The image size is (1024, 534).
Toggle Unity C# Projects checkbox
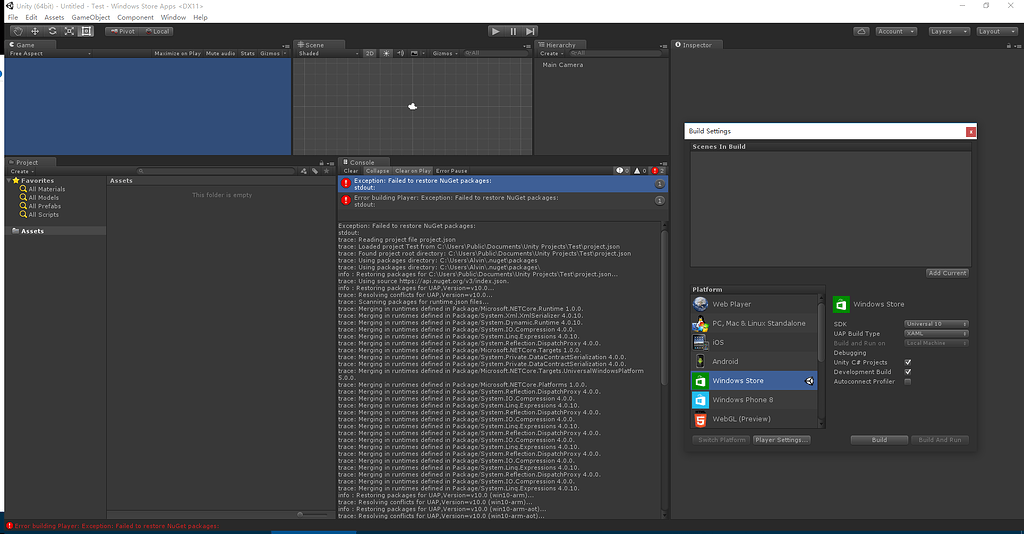[x=907, y=362]
